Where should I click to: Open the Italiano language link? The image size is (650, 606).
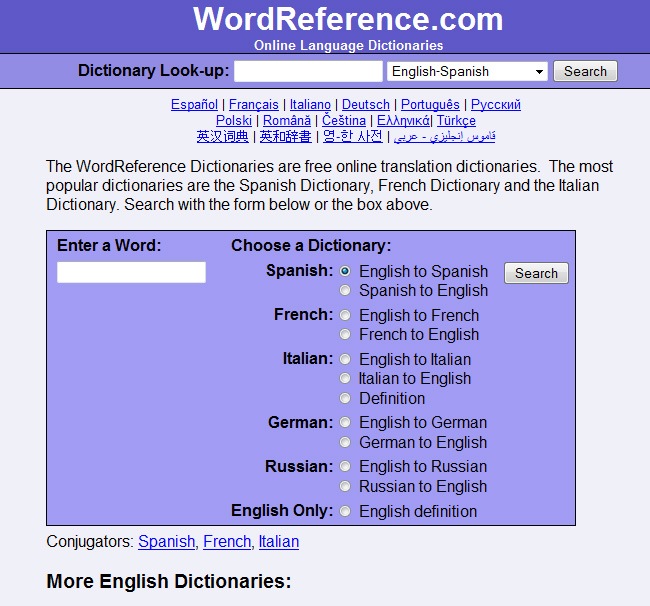310,104
